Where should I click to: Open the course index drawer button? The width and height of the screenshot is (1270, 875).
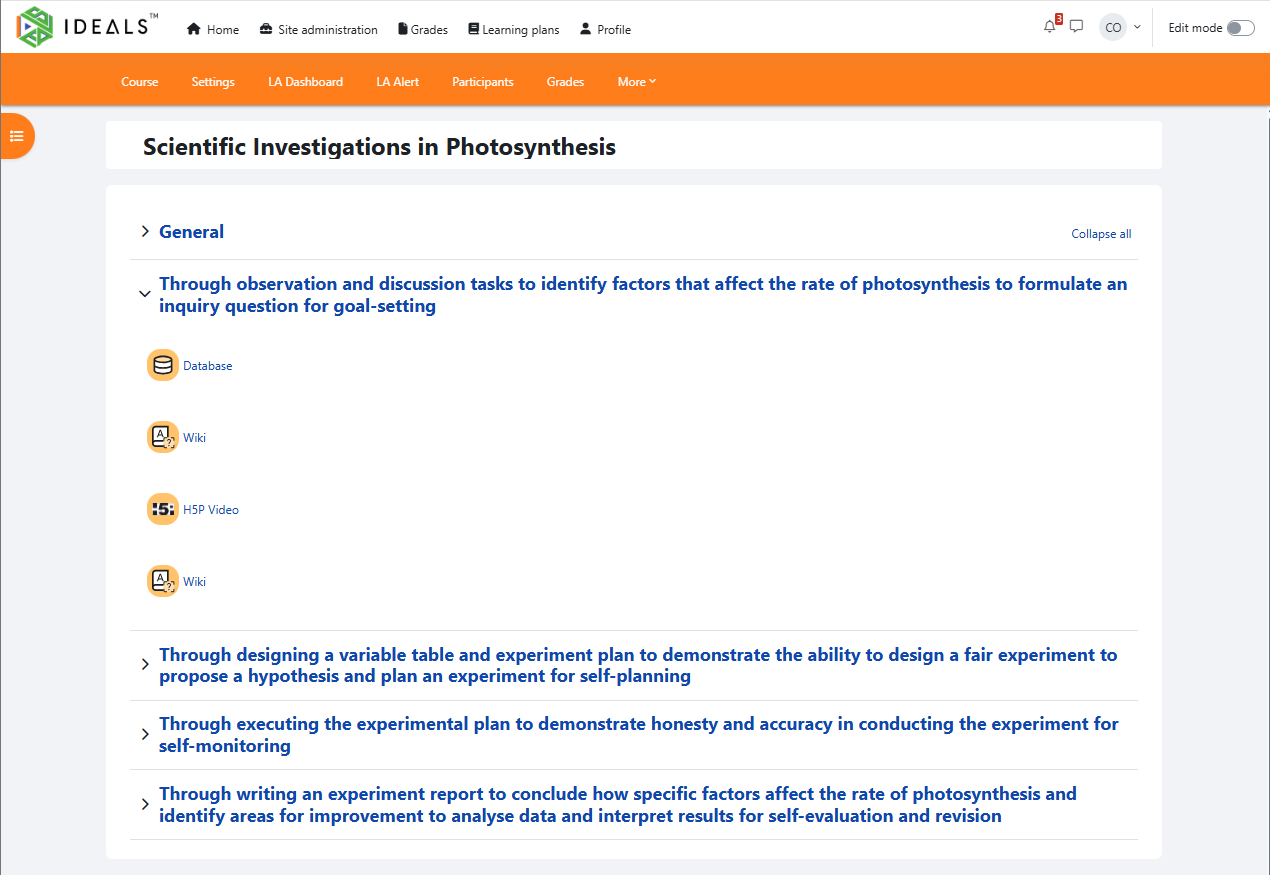click(17, 136)
